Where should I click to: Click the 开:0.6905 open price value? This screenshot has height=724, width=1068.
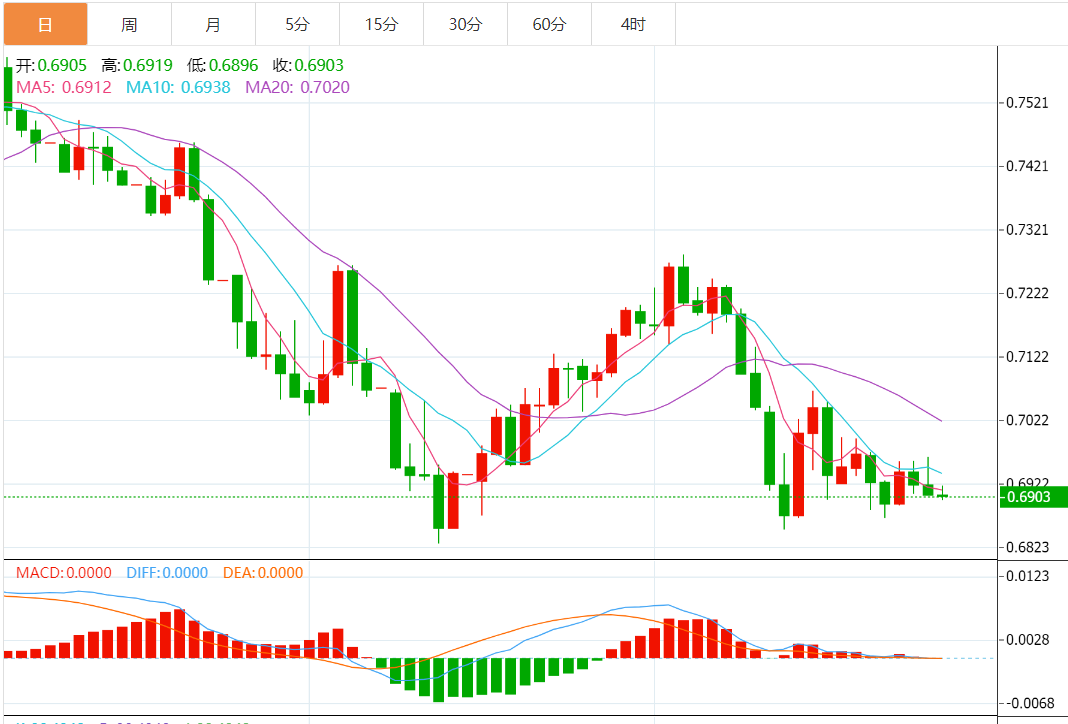pos(52,65)
